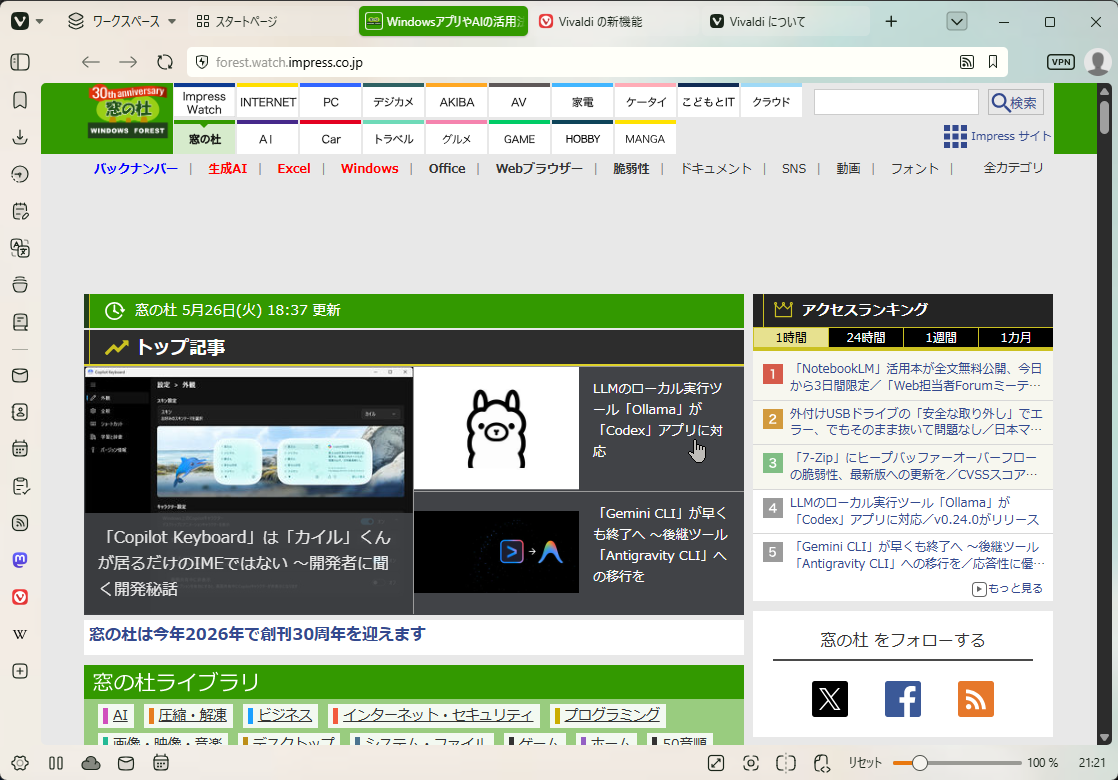The width and height of the screenshot is (1118, 780).
Task: Open a new tab with plus button
Action: point(891,21)
